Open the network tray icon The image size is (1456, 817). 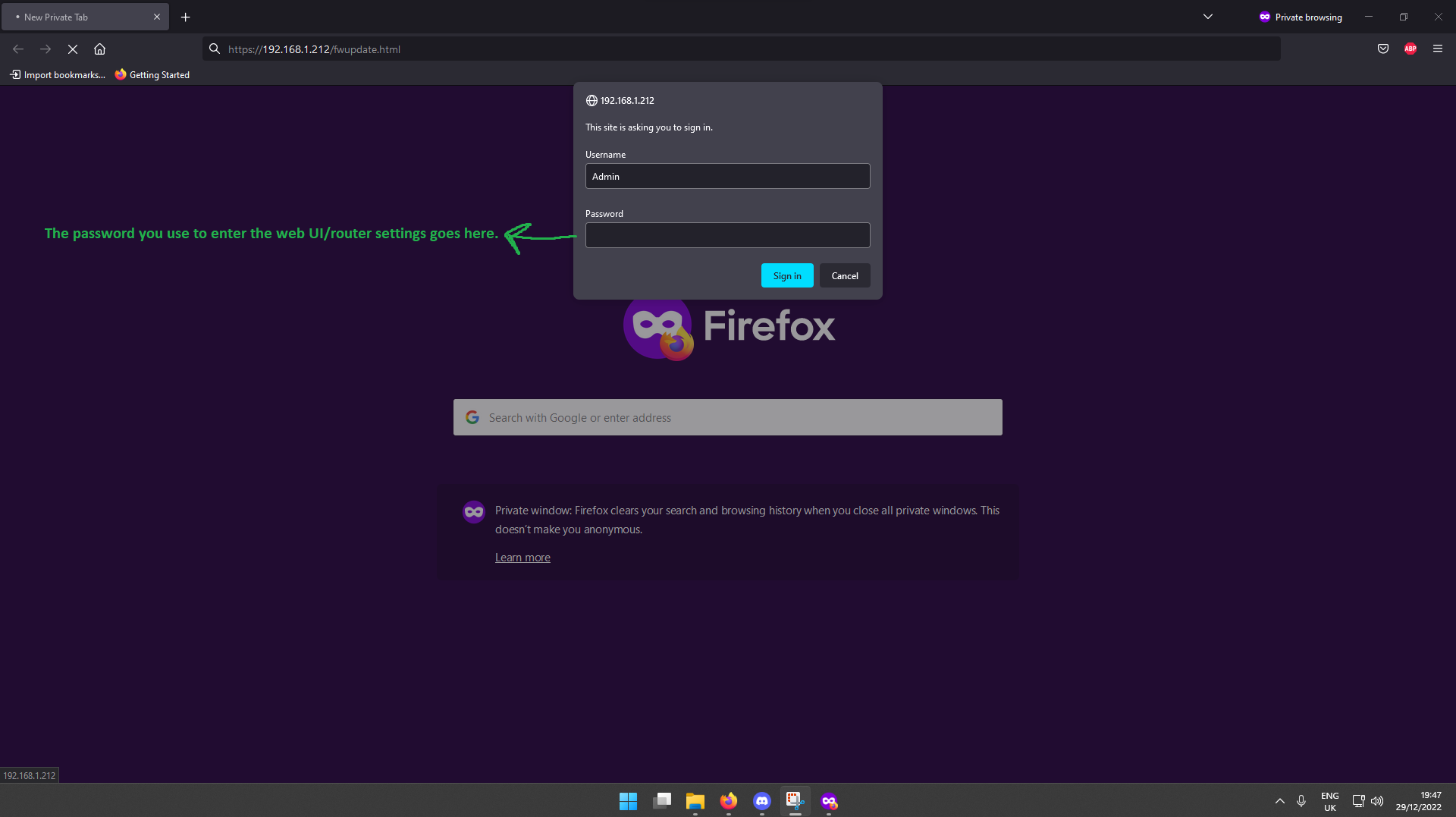[1358, 801]
